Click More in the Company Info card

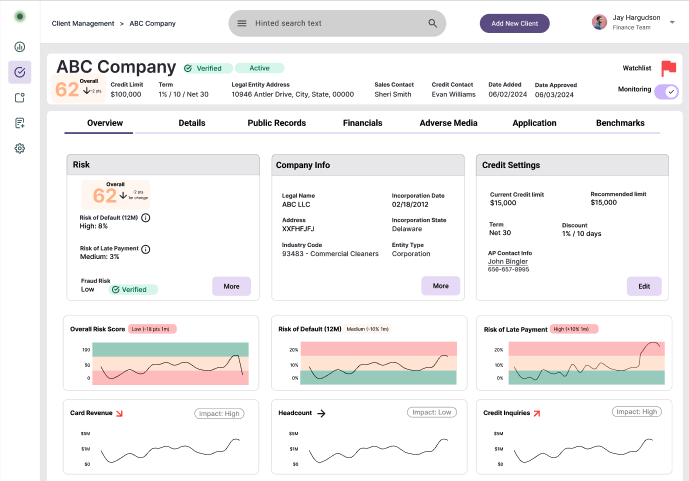pyautogui.click(x=440, y=286)
